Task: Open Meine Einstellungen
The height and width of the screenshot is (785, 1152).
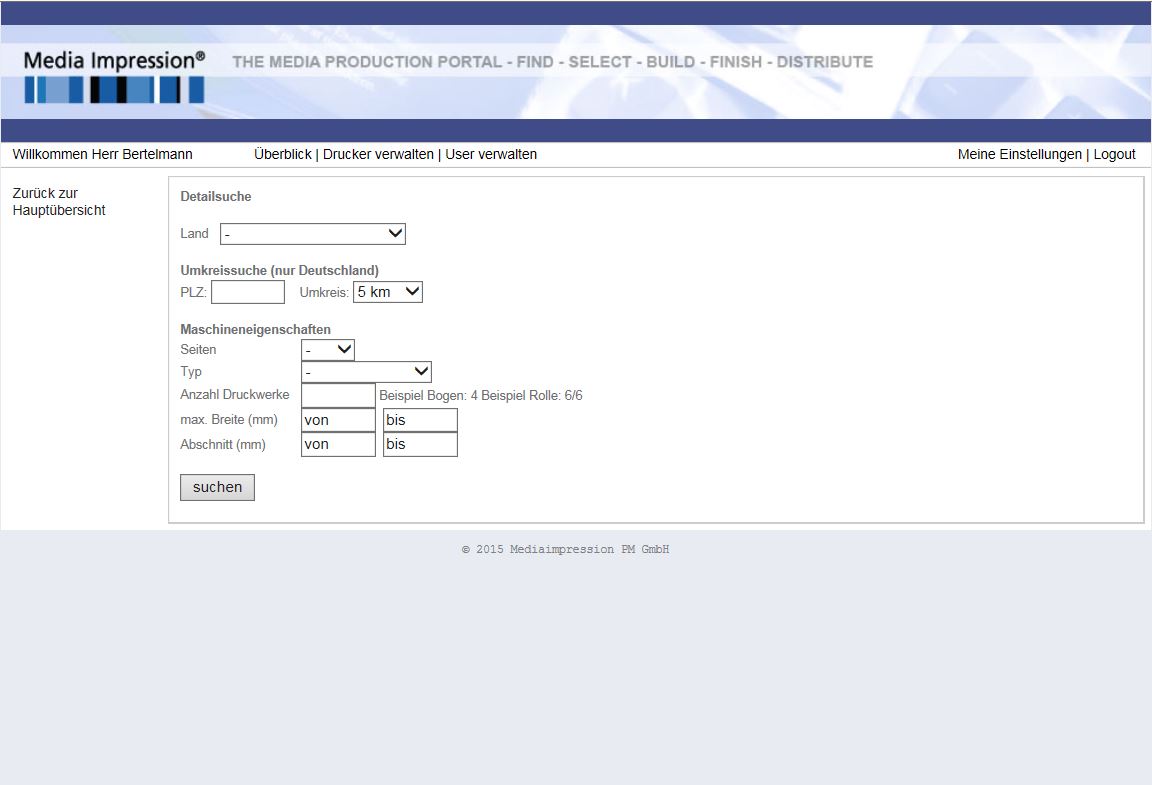Action: (1019, 154)
